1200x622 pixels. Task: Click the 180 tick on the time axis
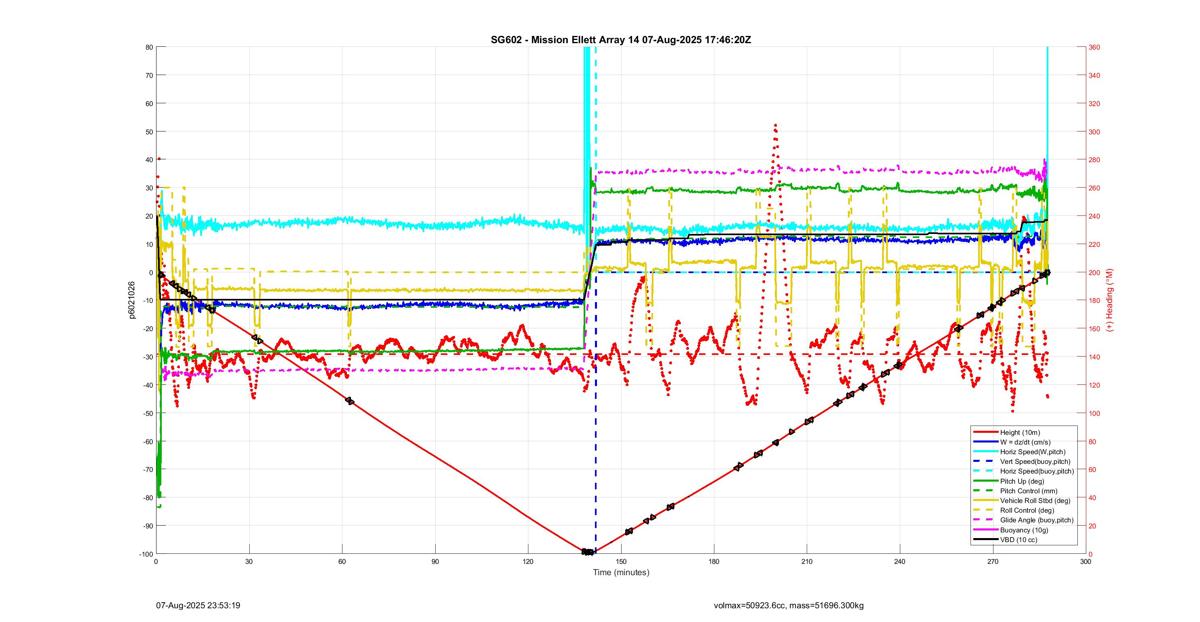714,562
